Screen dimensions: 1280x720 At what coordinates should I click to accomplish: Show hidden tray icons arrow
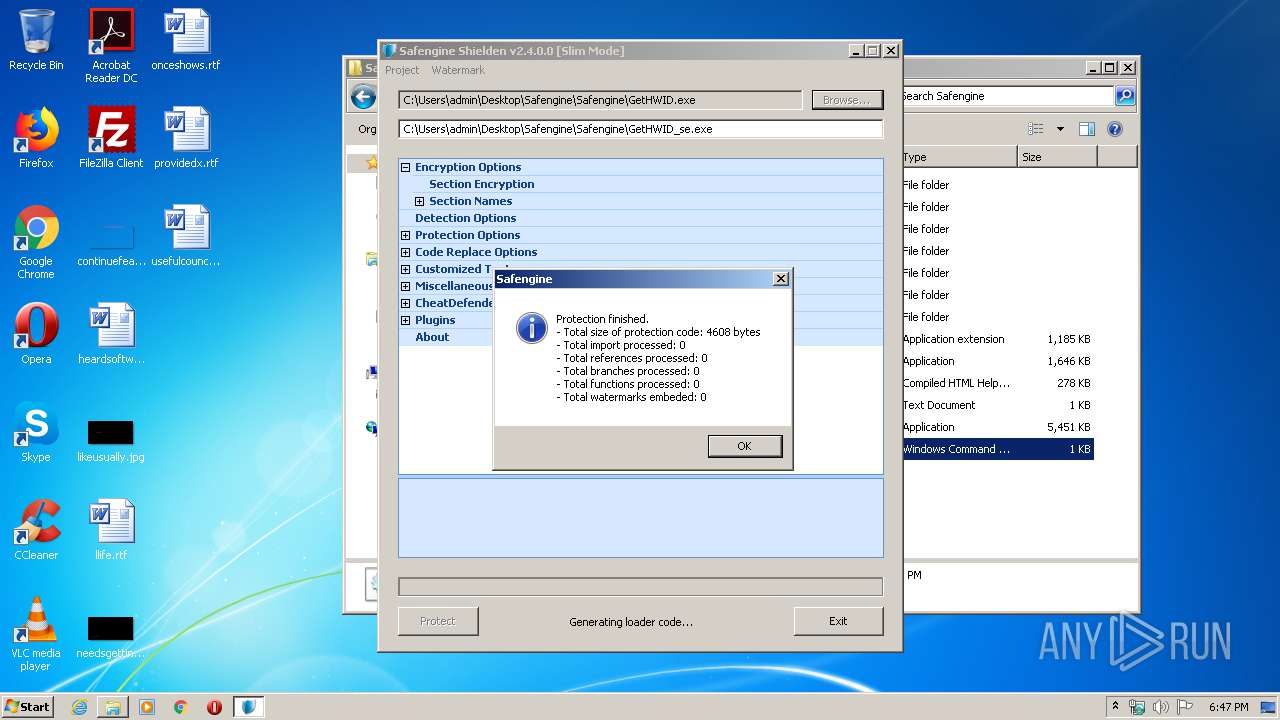[x=1116, y=706]
